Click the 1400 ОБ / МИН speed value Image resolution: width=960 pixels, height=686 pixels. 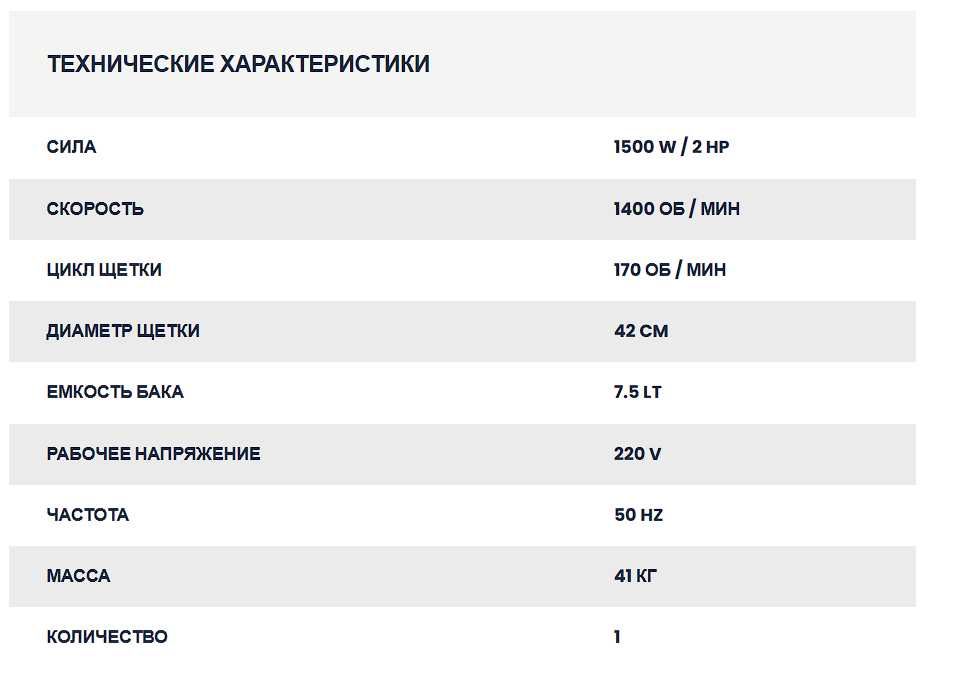coord(676,209)
